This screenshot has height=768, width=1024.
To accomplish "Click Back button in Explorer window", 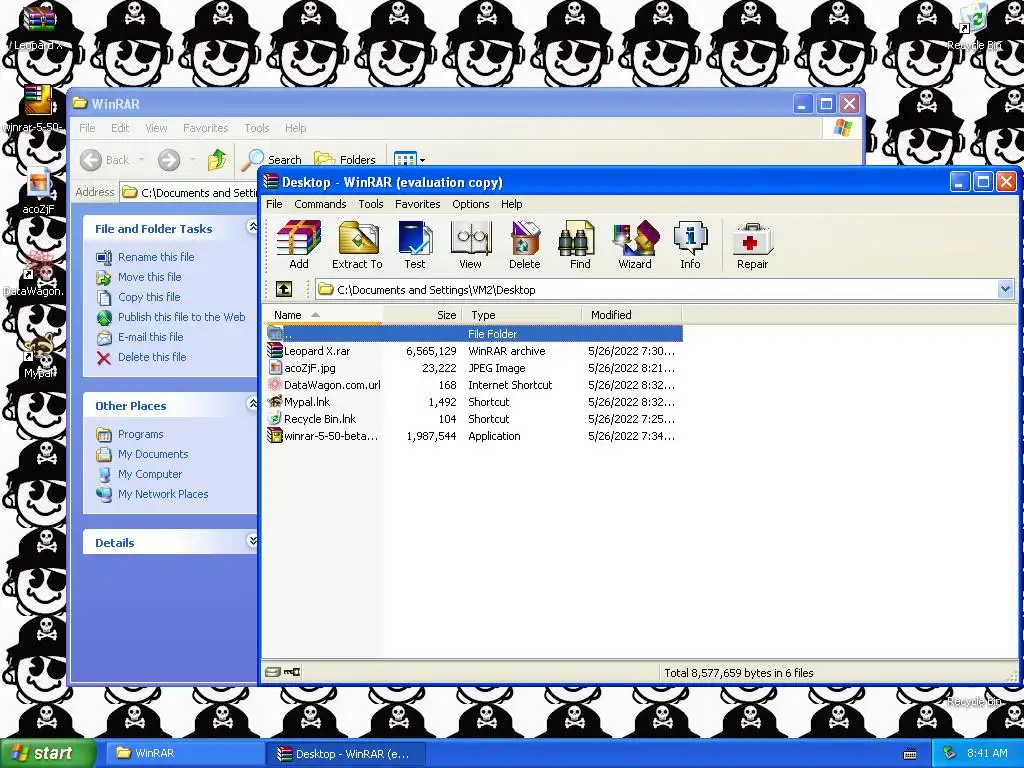I will 106,160.
